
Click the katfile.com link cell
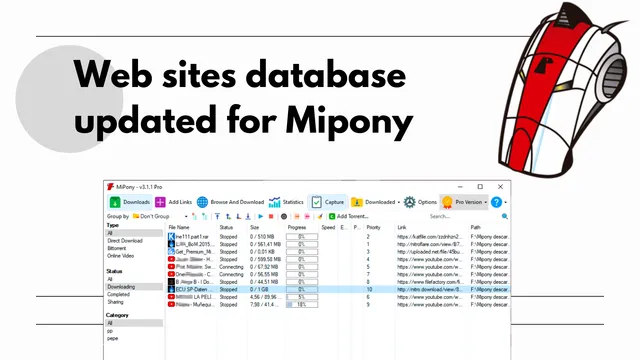430,237
